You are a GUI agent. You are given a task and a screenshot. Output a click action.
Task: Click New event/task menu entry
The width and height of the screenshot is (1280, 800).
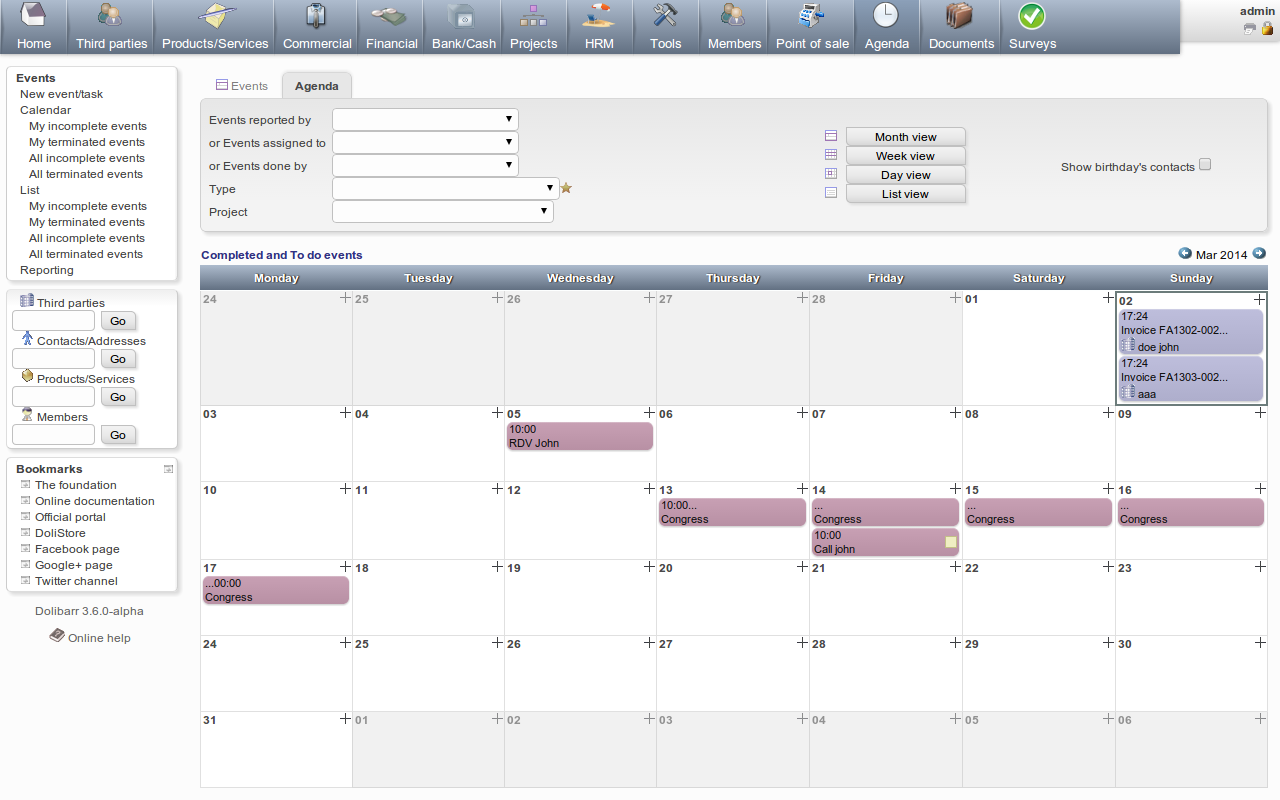click(x=61, y=94)
